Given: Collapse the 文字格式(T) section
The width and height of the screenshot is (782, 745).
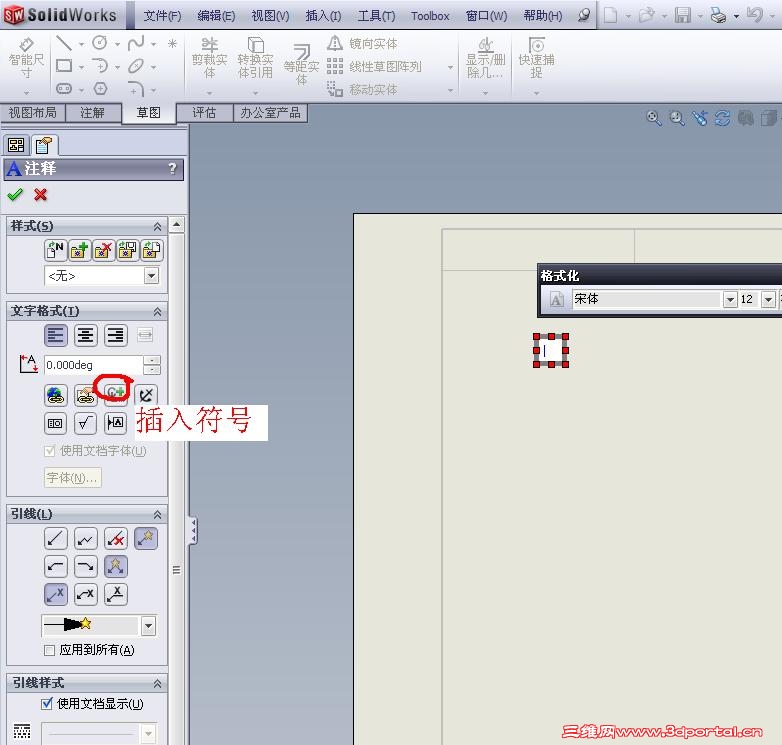Looking at the screenshot, I should [157, 312].
